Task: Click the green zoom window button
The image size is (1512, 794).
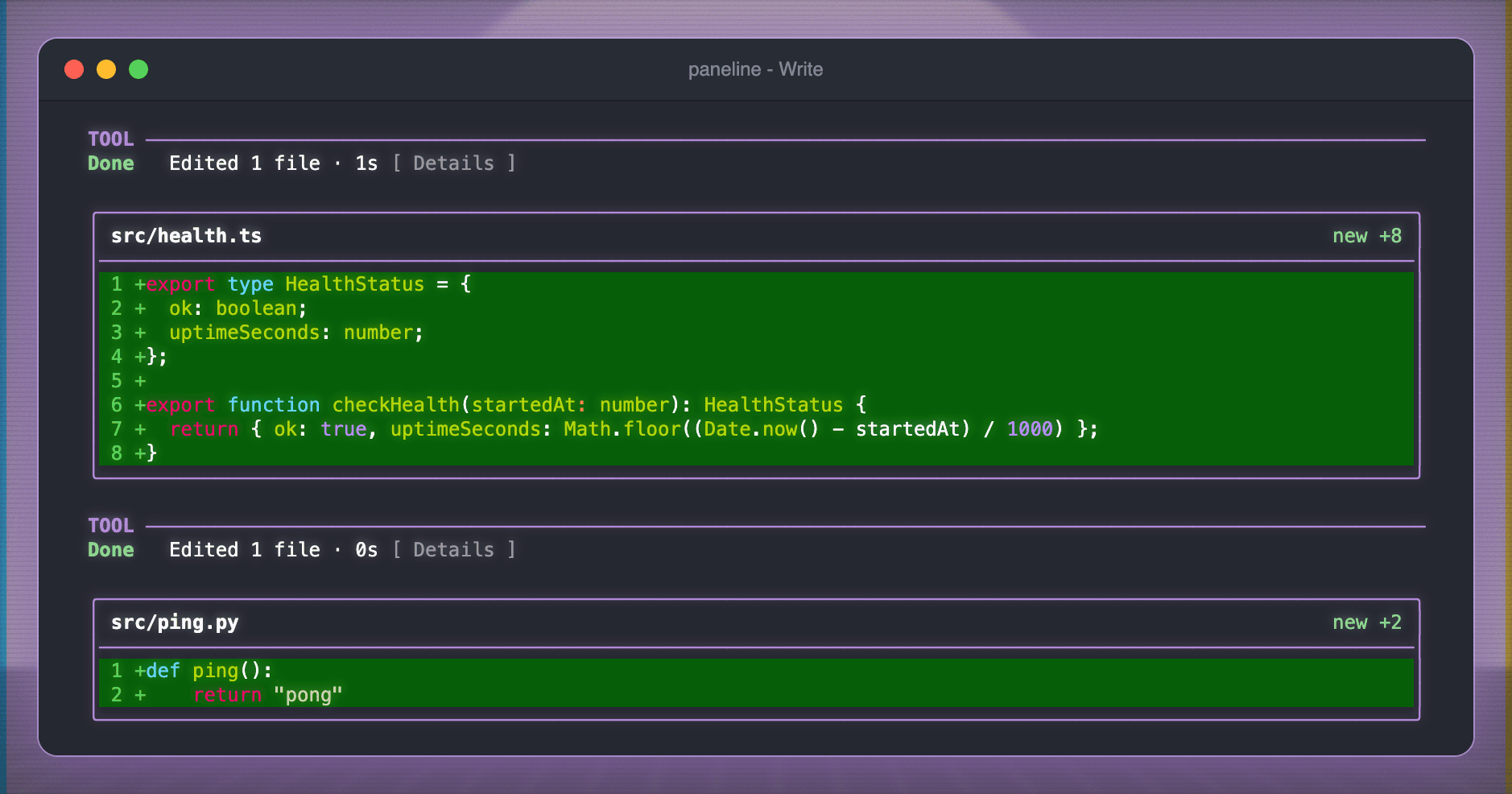Action: [x=138, y=69]
